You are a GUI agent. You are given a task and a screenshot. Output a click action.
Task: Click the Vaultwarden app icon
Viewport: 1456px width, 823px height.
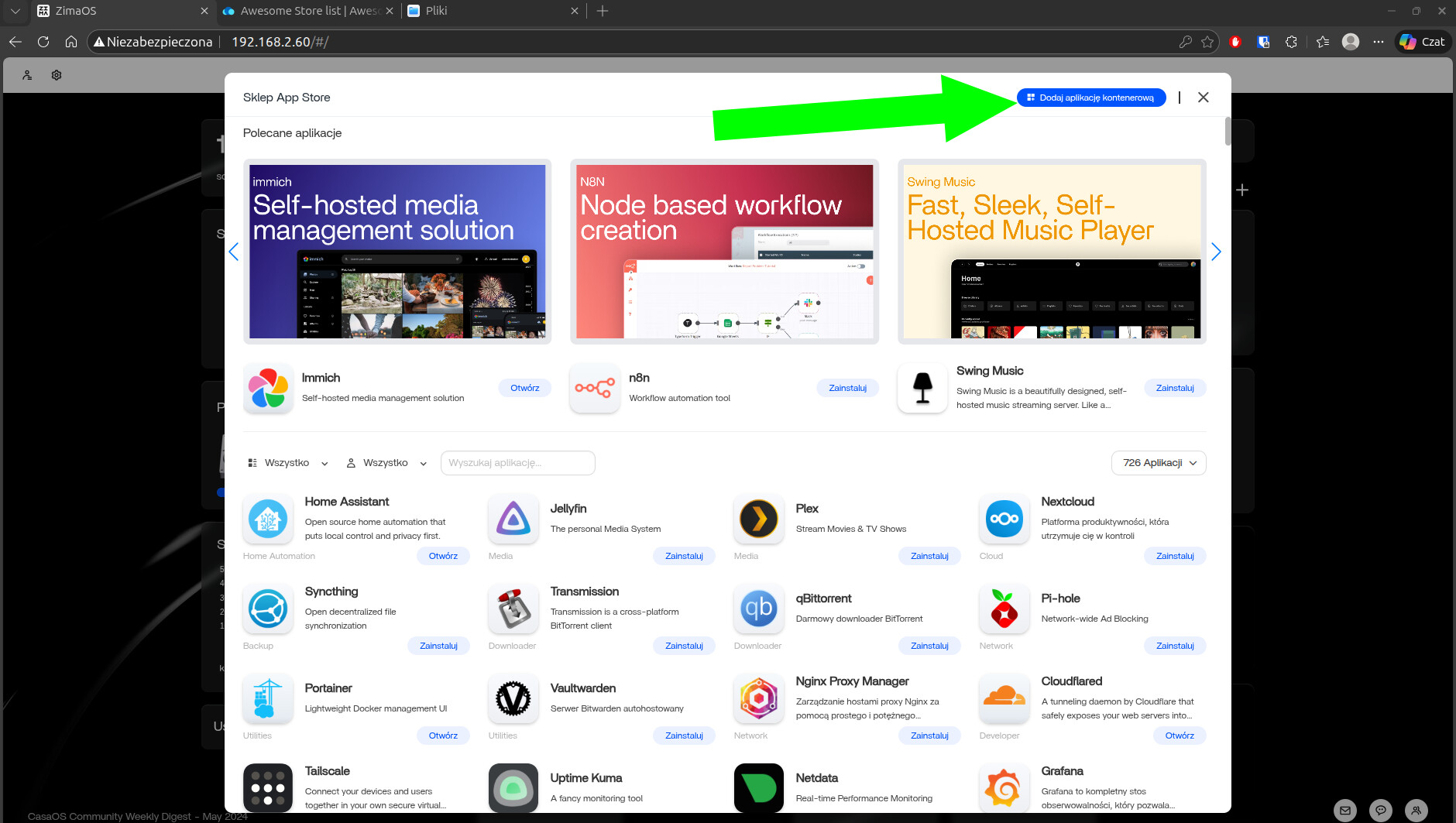pos(513,698)
